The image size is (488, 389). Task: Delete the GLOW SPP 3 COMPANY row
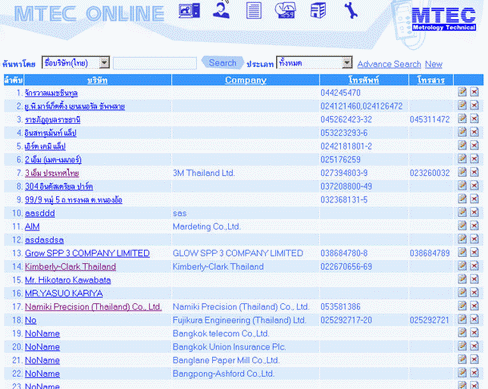[474, 252]
